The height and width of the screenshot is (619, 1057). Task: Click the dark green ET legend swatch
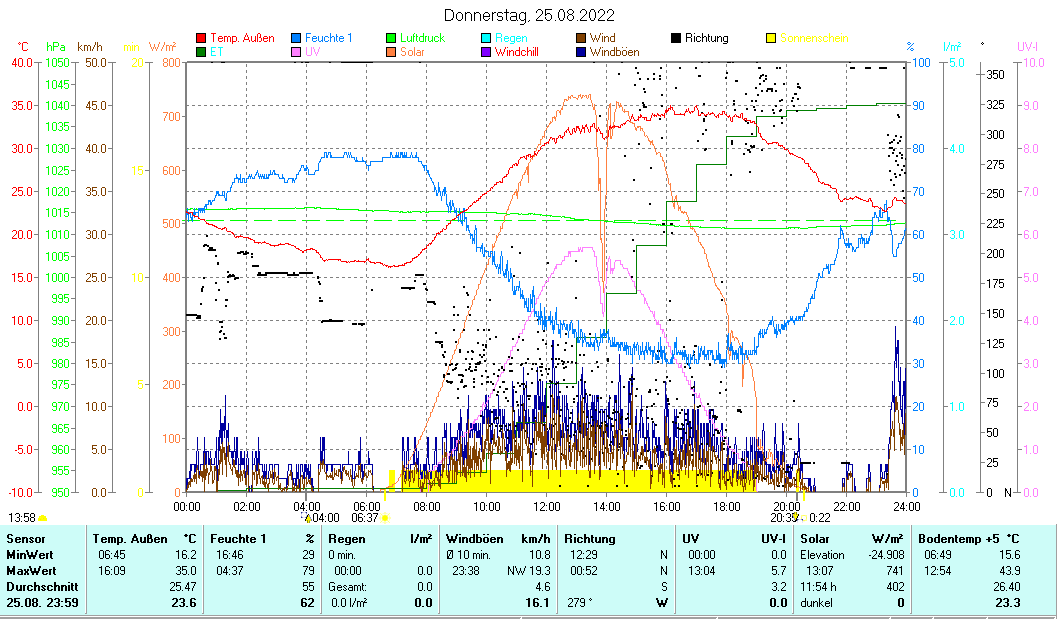201,52
